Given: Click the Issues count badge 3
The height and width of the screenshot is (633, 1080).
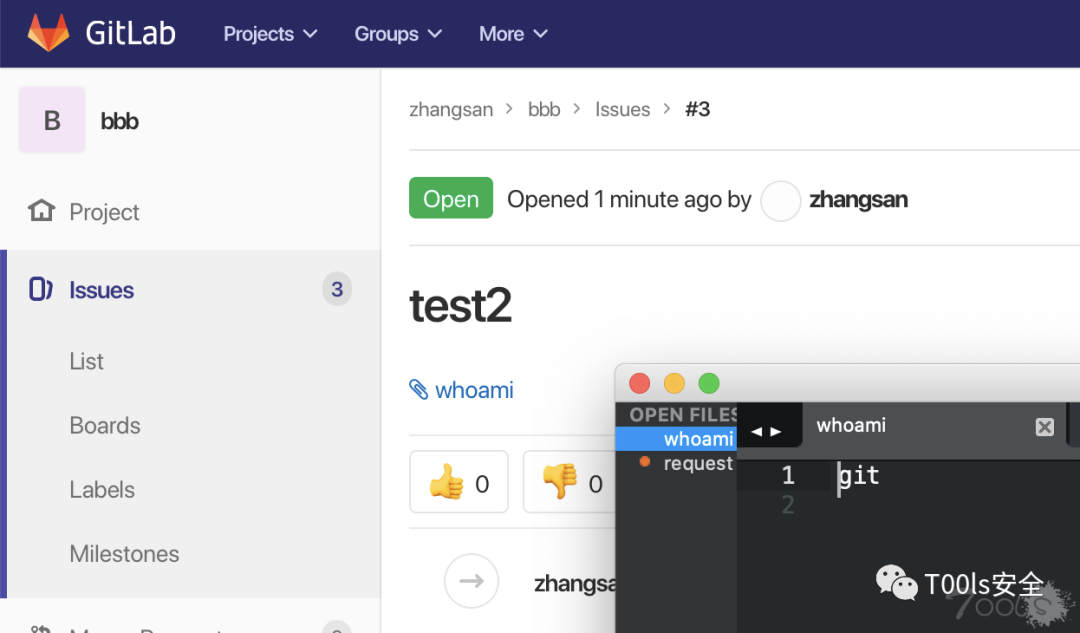Looking at the screenshot, I should [x=337, y=289].
